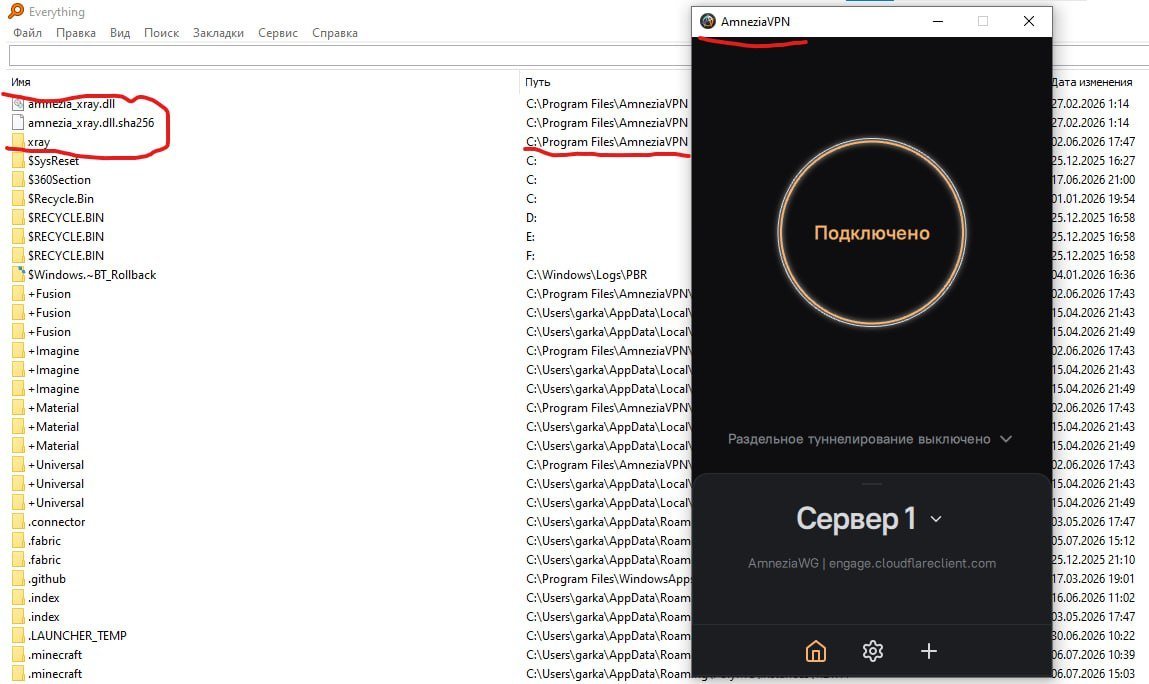Select the $Windows.~BT_Rollback file name

click(x=92, y=275)
